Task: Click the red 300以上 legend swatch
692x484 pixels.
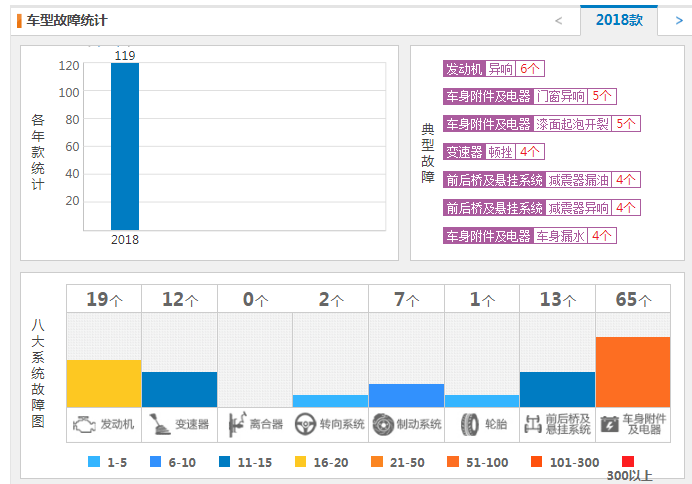Action: pos(628,461)
